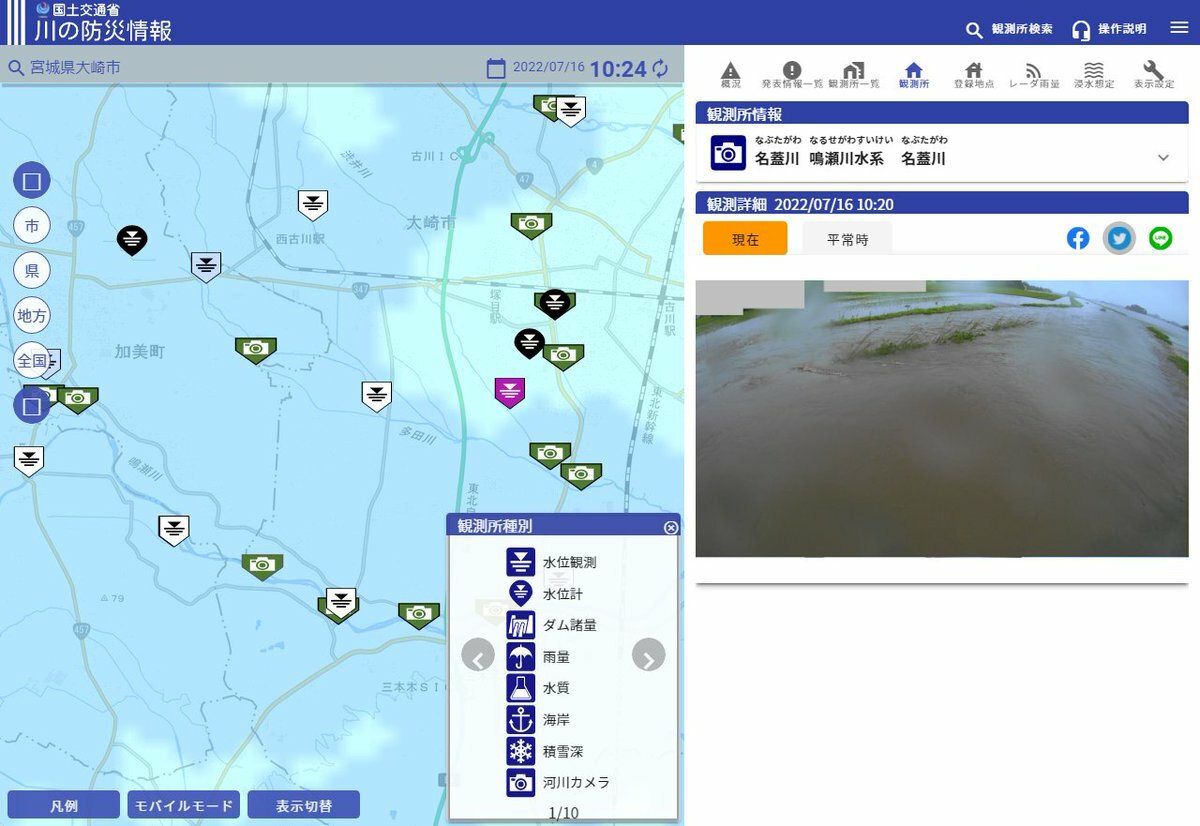Image resolution: width=1200 pixels, height=826 pixels.
Task: Click the 水位計 legend icon
Action: pyautogui.click(x=521, y=593)
